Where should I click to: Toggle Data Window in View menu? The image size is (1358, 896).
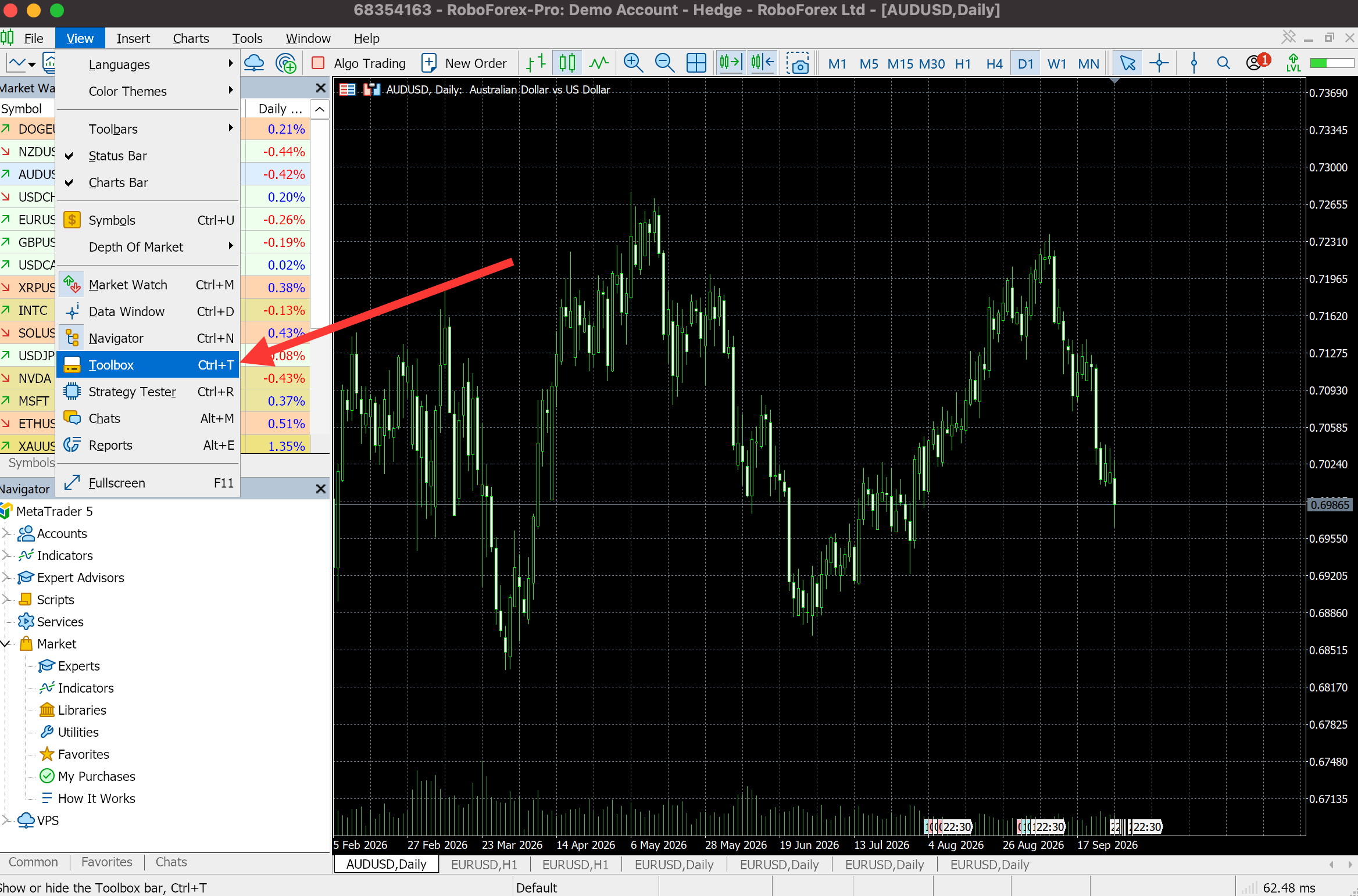point(148,311)
